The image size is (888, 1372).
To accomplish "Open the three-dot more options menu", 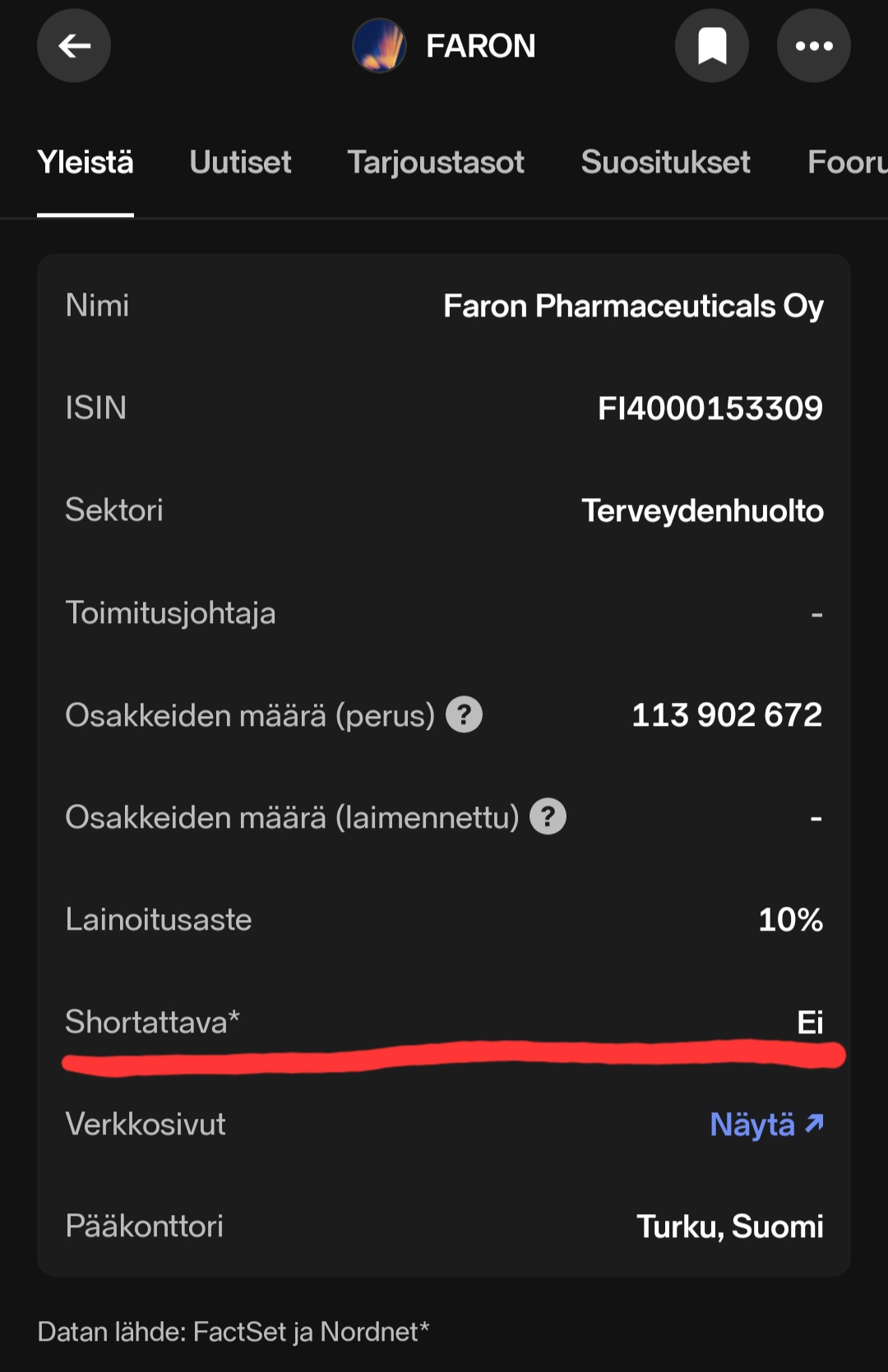I will tap(813, 46).
